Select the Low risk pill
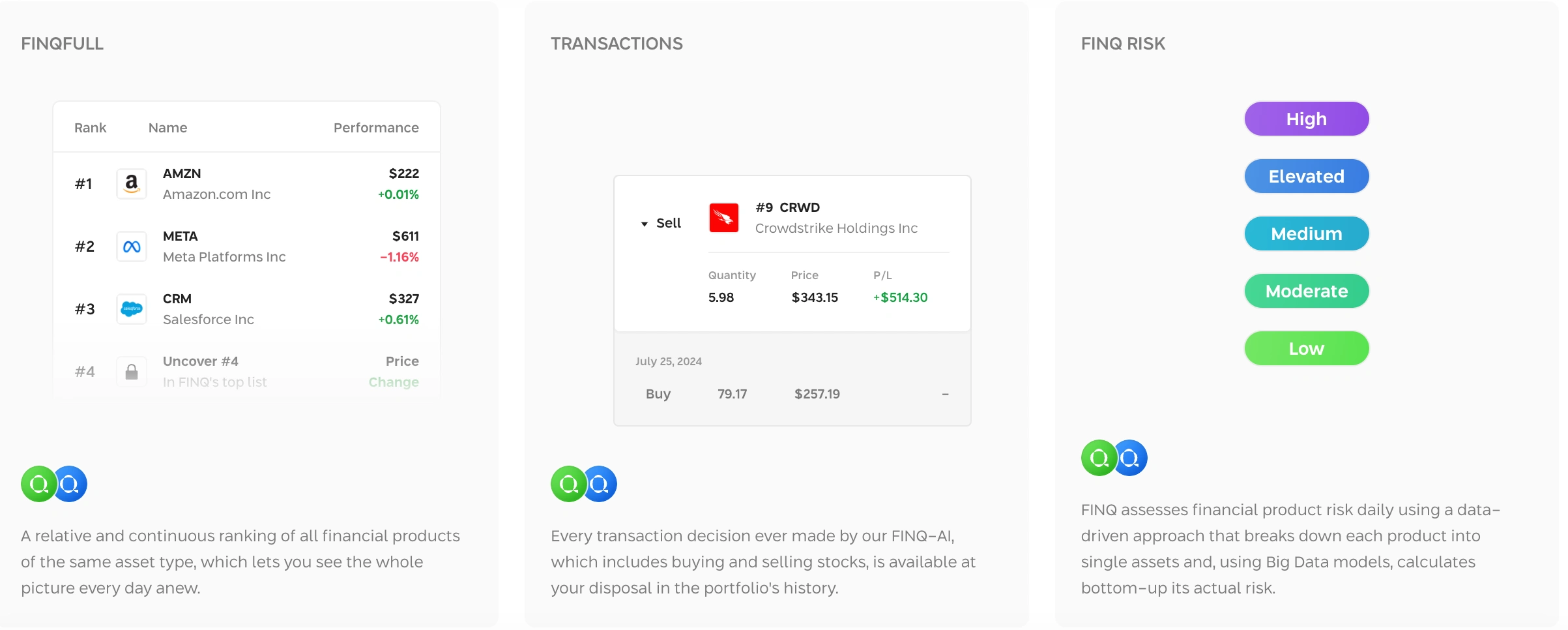This screenshot has height=630, width=1568. [x=1306, y=349]
